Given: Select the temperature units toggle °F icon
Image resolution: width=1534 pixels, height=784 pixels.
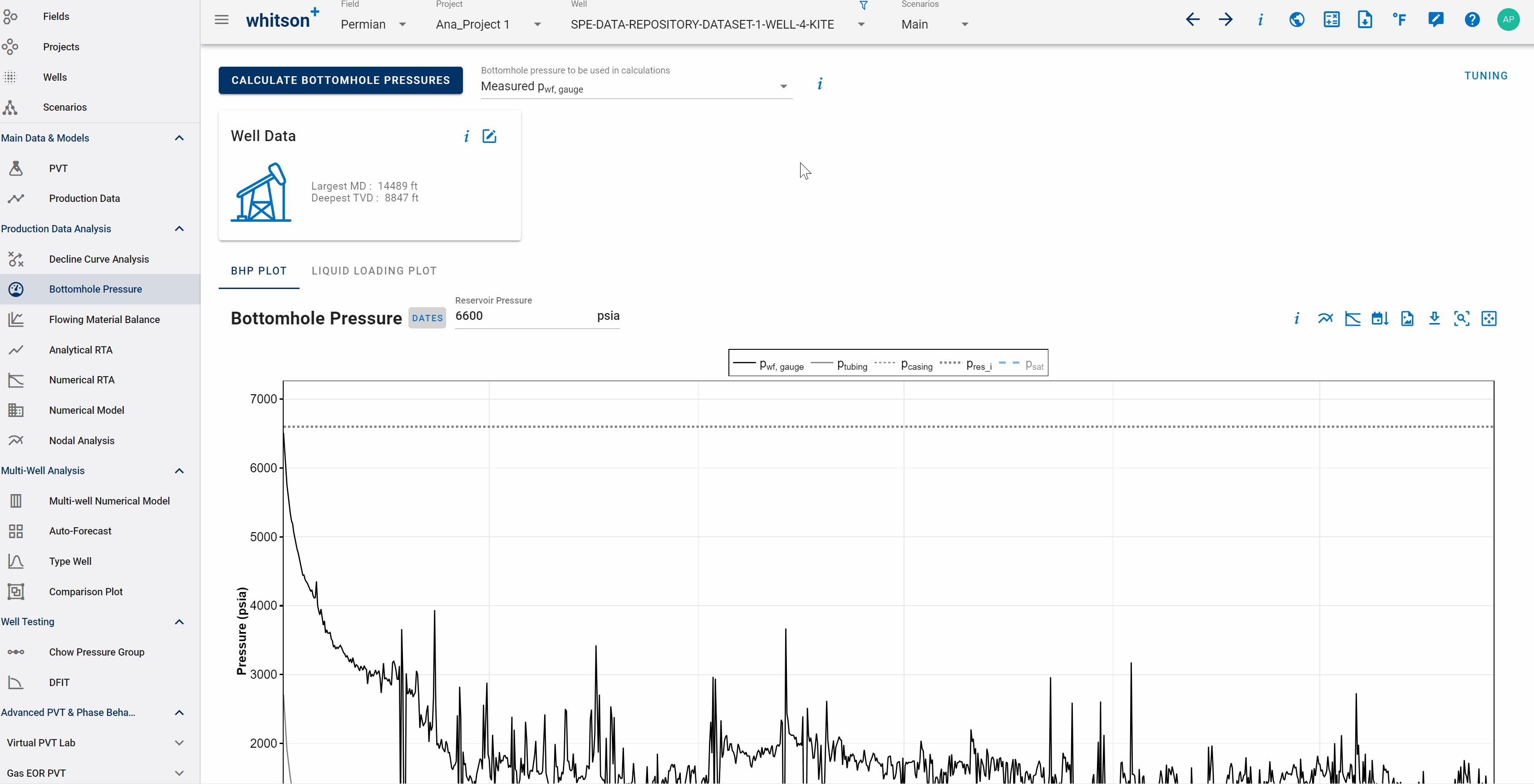Looking at the screenshot, I should [x=1399, y=19].
